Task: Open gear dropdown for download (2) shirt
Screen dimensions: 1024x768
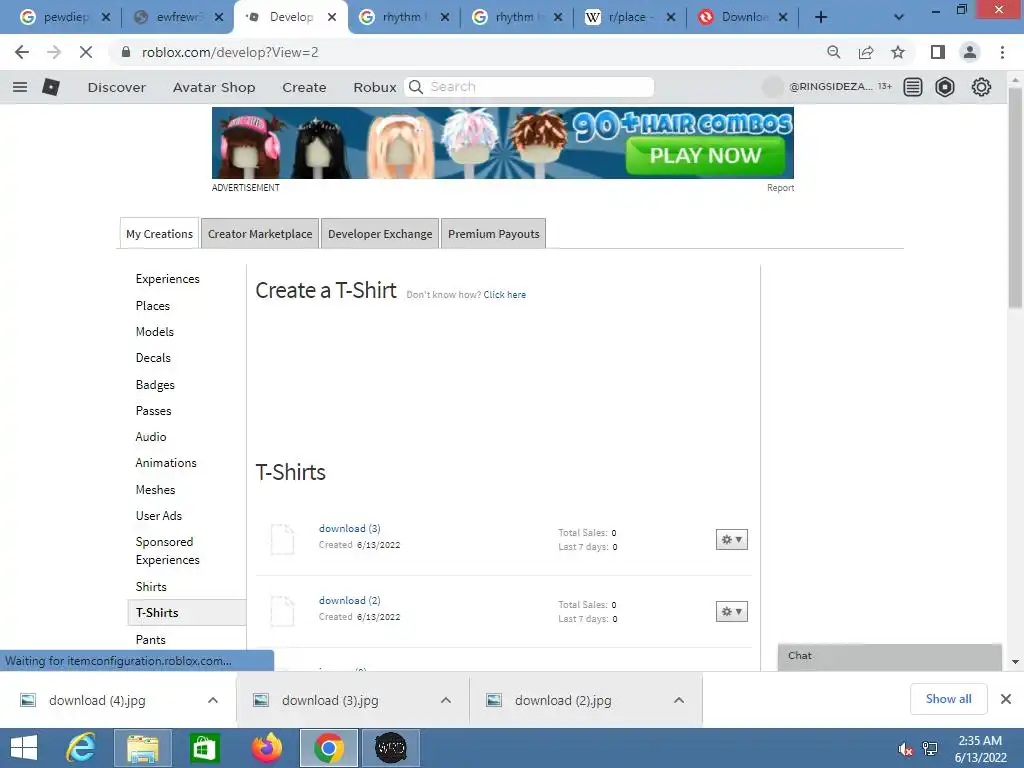Action: point(731,611)
